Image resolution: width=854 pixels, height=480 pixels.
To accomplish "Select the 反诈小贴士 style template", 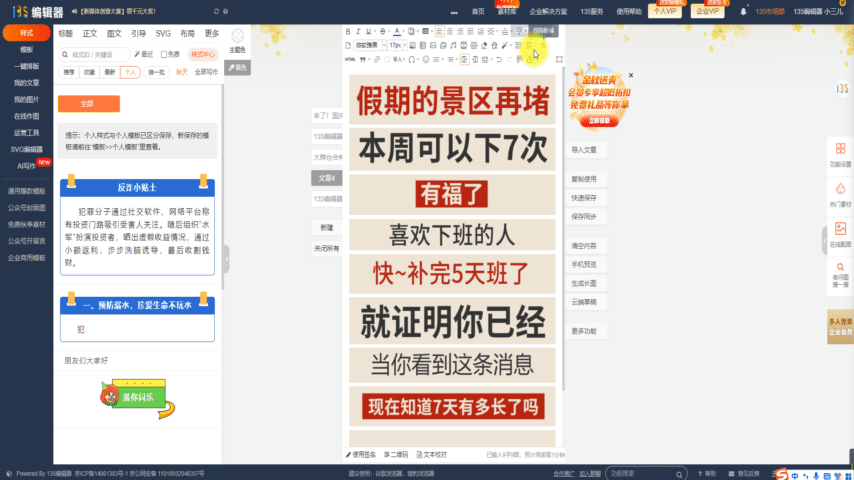I will 137,227.
